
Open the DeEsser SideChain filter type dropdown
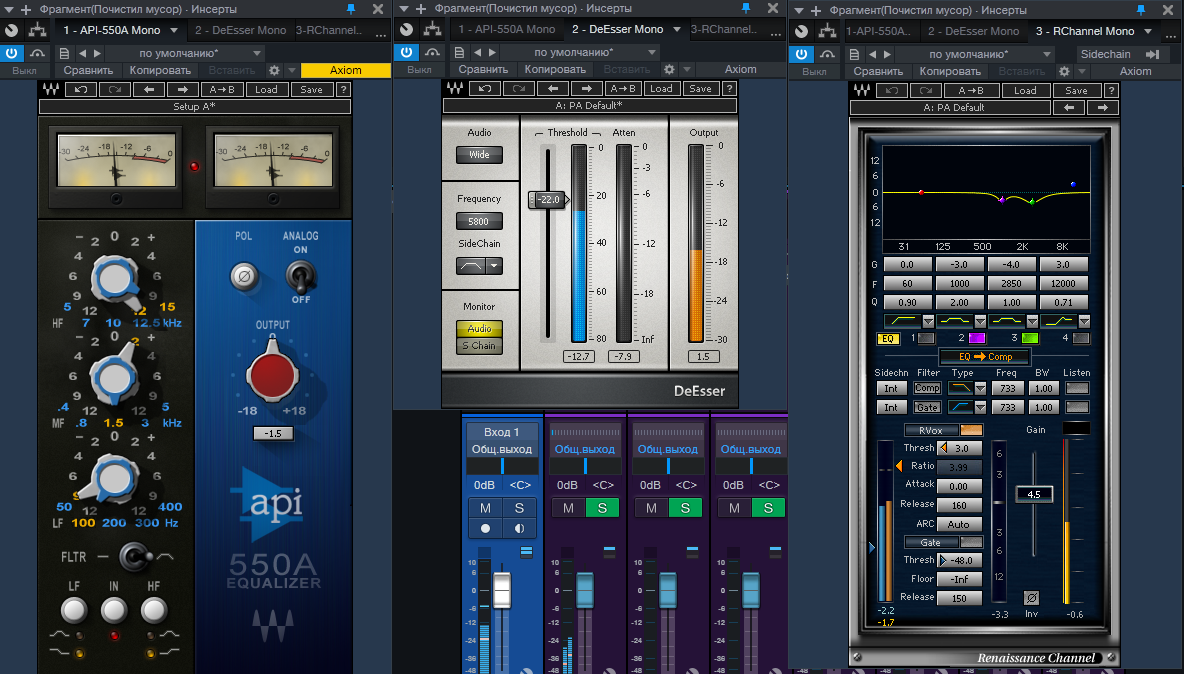tap(495, 266)
